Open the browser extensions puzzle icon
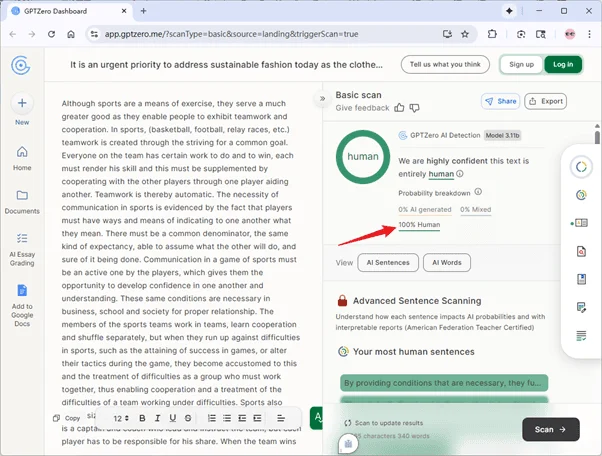This screenshot has height=456, width=602. 492,34
